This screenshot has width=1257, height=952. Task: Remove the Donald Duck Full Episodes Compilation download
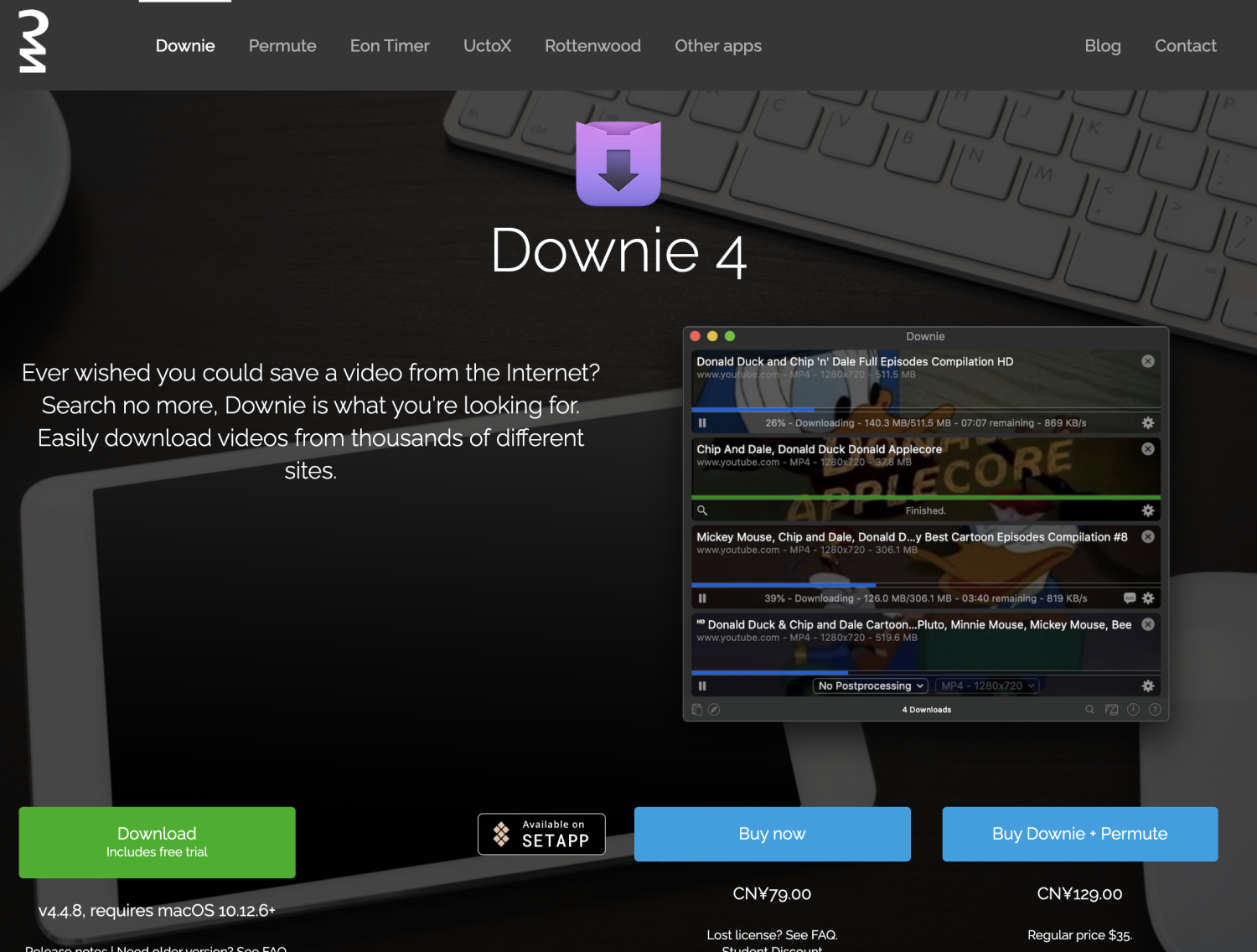pos(1148,361)
